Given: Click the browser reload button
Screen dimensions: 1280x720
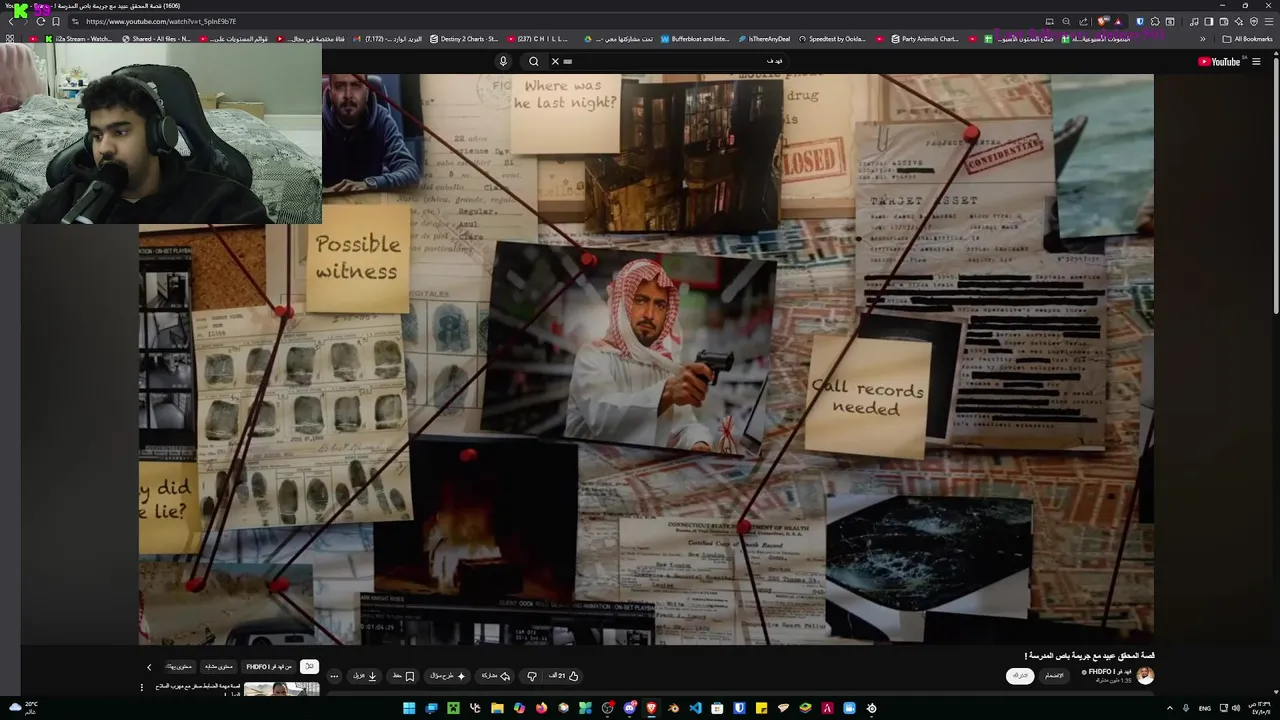Looking at the screenshot, I should [40, 21].
